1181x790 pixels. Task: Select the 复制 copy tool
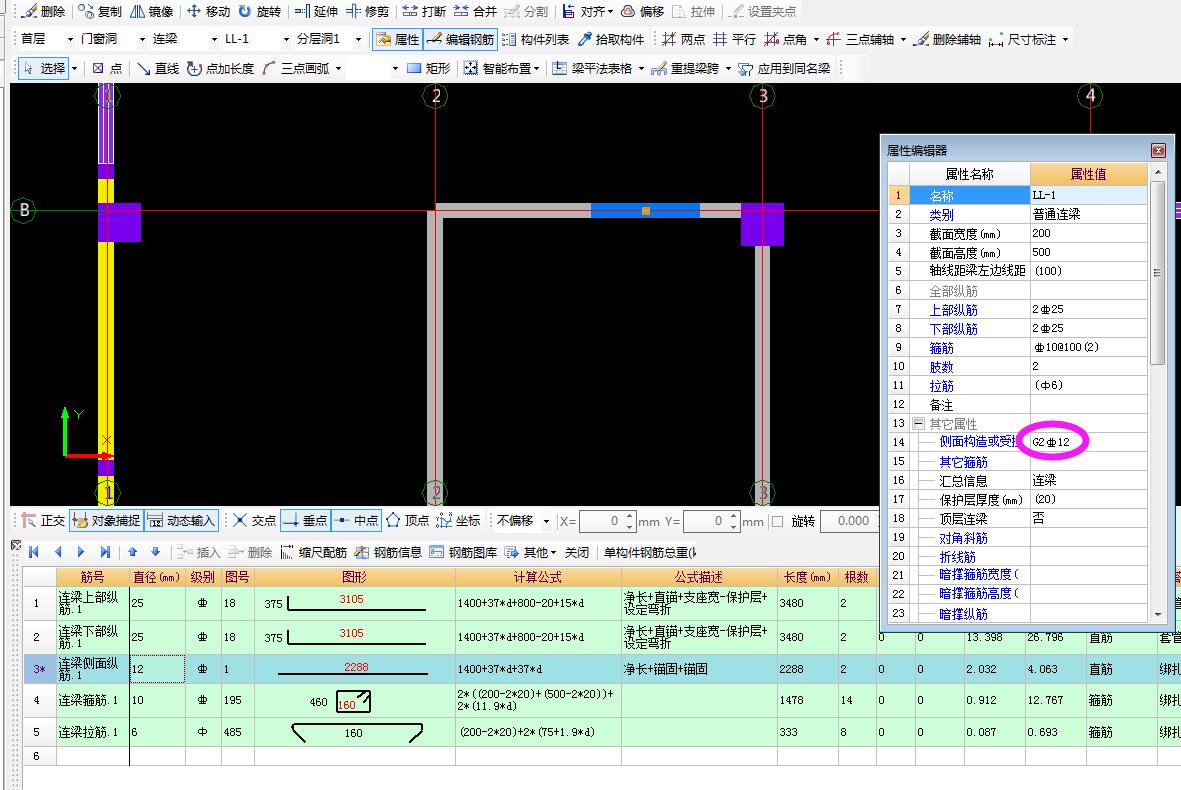(99, 11)
